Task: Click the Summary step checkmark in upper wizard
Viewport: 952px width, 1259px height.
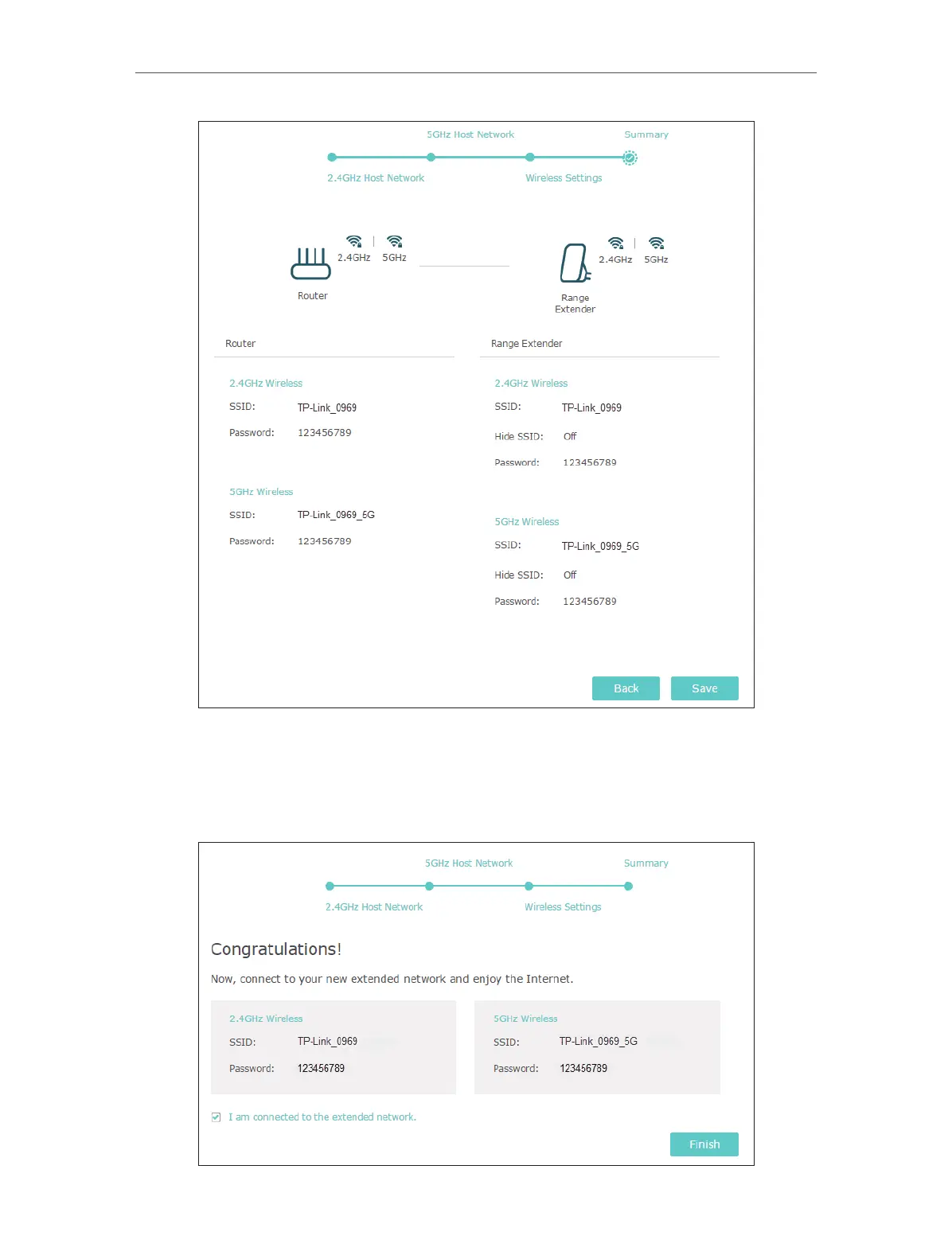Action: click(630, 158)
